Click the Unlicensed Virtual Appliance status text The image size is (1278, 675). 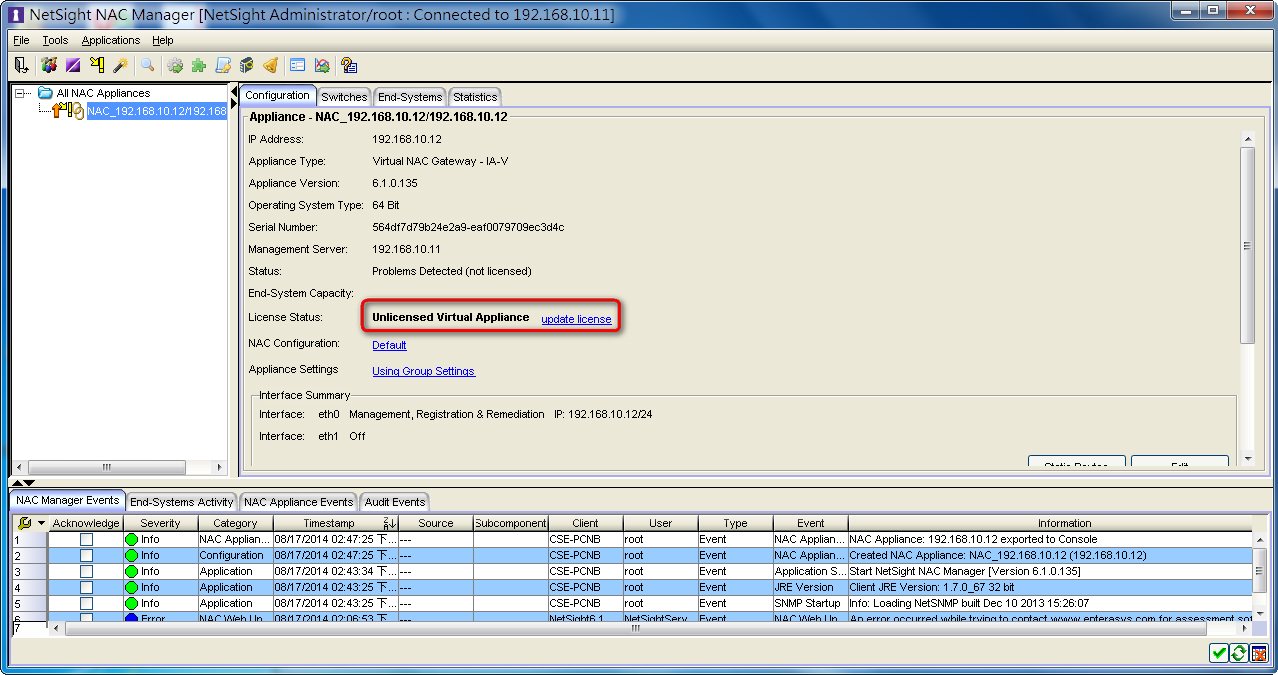[450, 317]
